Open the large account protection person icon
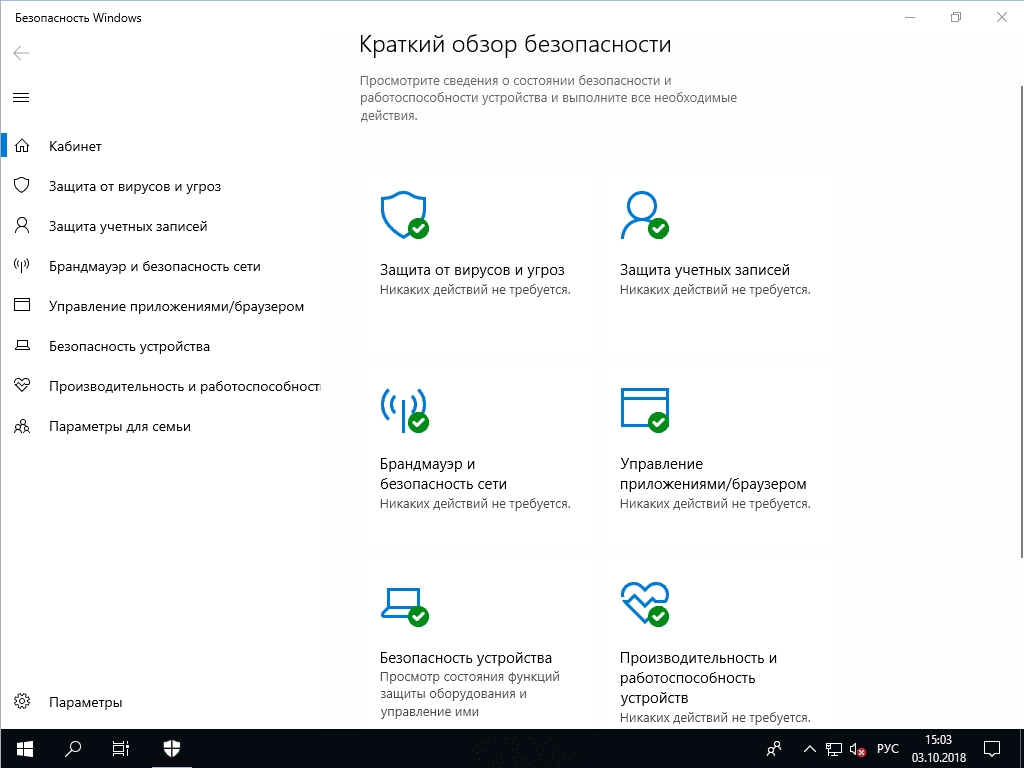1024x768 pixels. coord(645,215)
